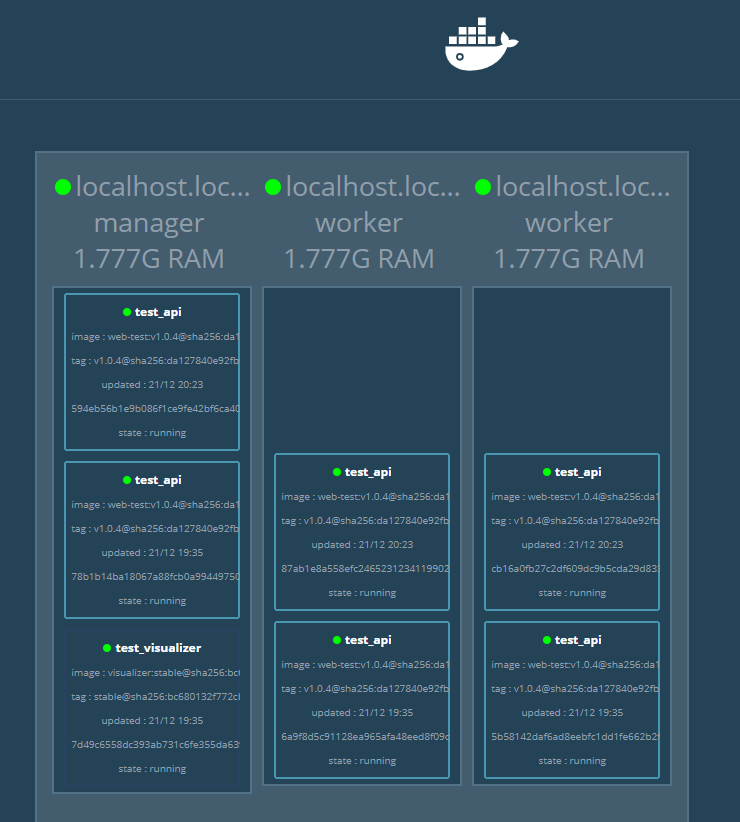The height and width of the screenshot is (822, 740).
Task: Open the test_api container with ID 5b58142
Action: [572, 700]
